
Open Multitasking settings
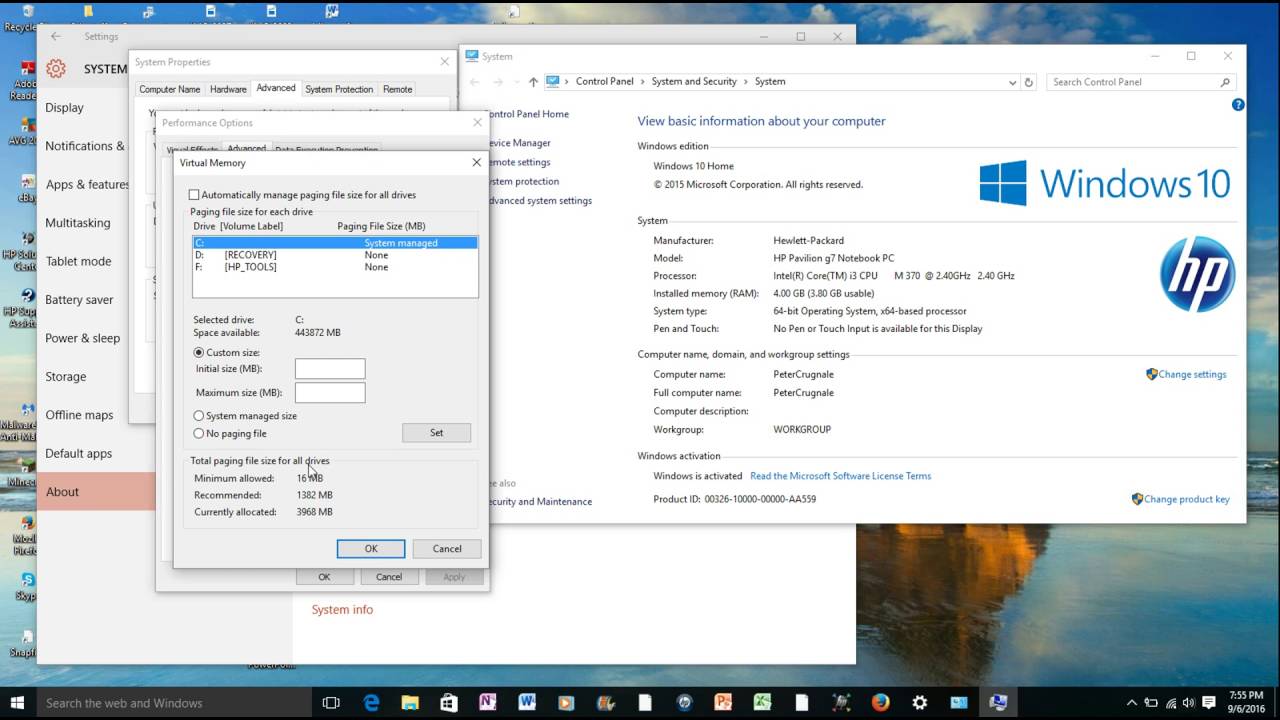[x=78, y=223]
